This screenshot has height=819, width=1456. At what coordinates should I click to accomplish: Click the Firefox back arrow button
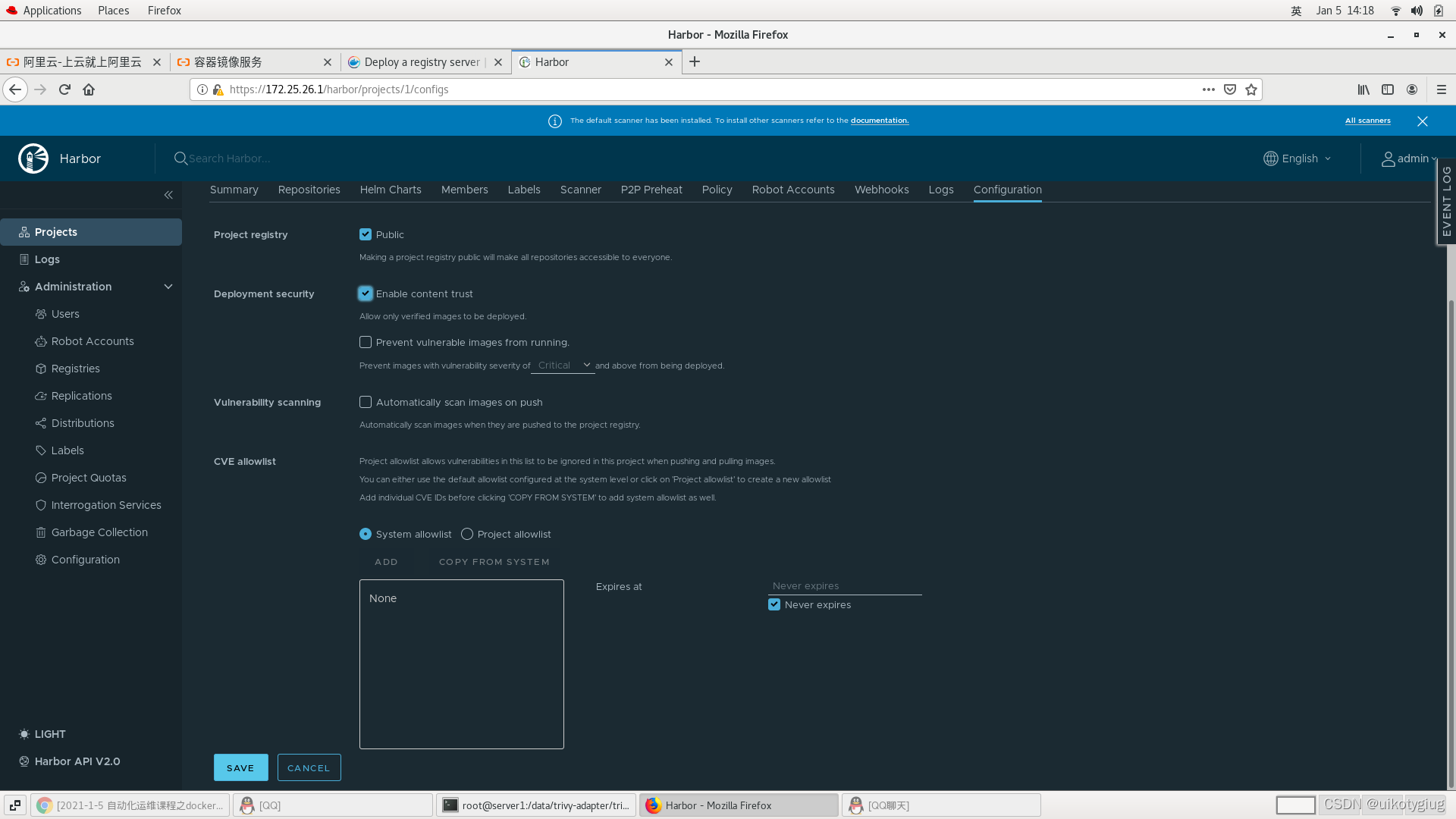15,89
